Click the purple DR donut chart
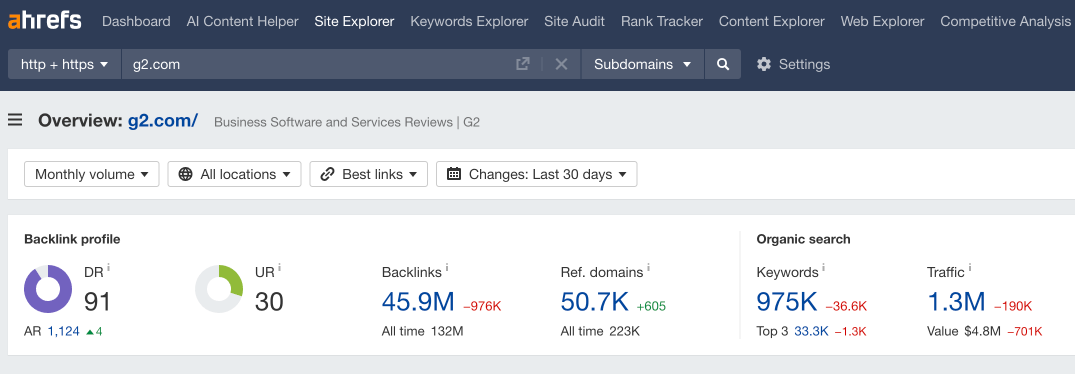Screen dimensions: 1075x374 pyautogui.click(x=48, y=289)
